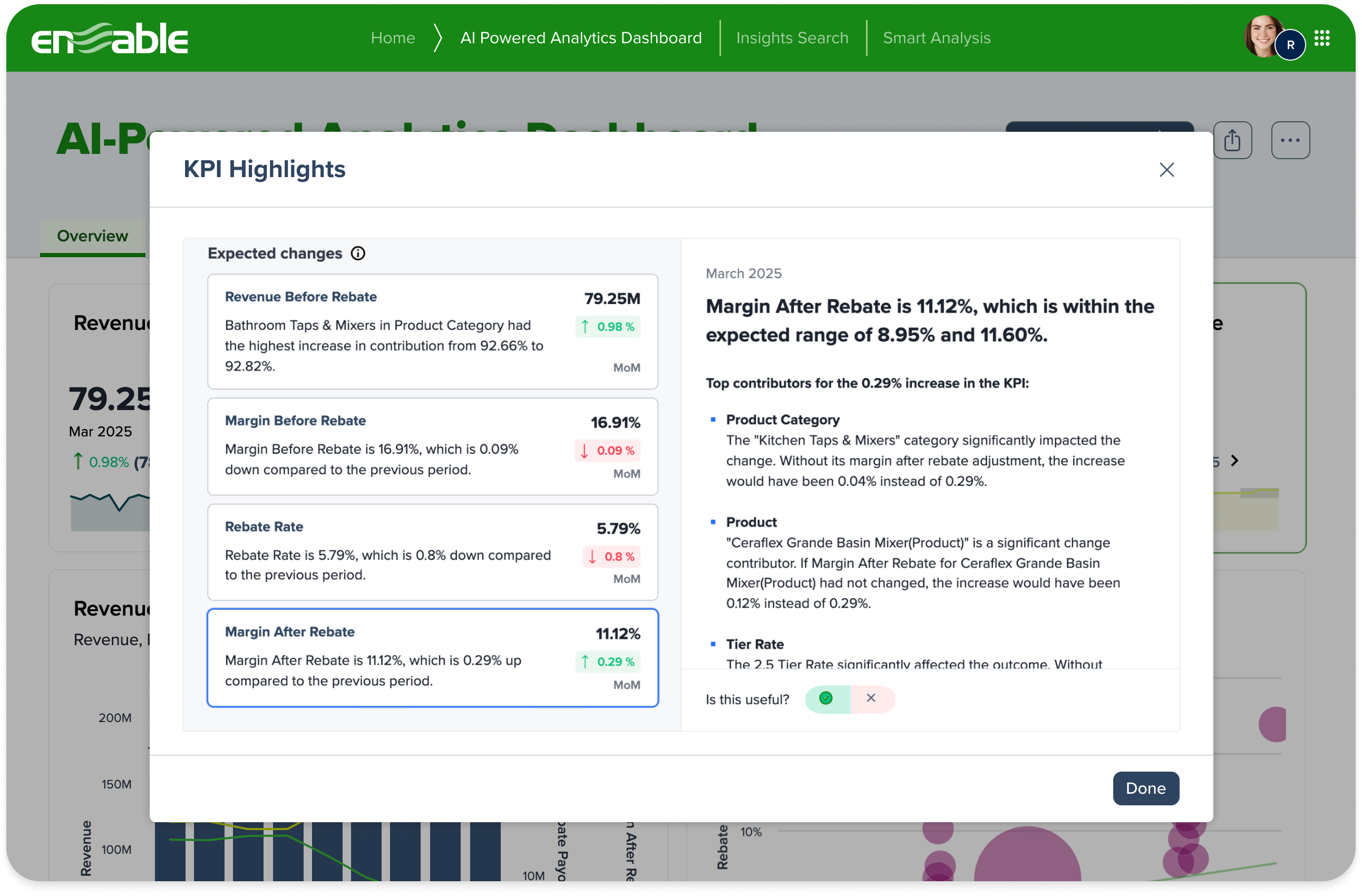Click the user profile avatar photo

pos(1262,35)
